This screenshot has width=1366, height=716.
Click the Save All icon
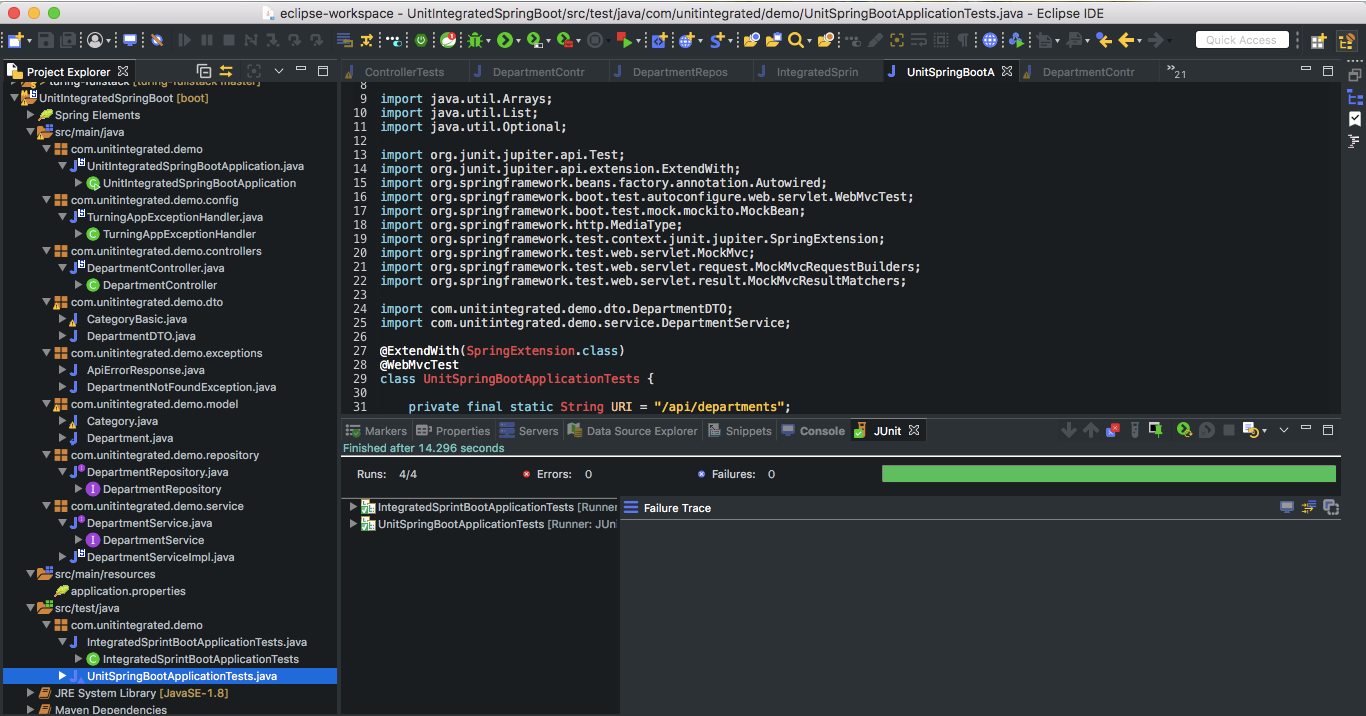point(67,40)
